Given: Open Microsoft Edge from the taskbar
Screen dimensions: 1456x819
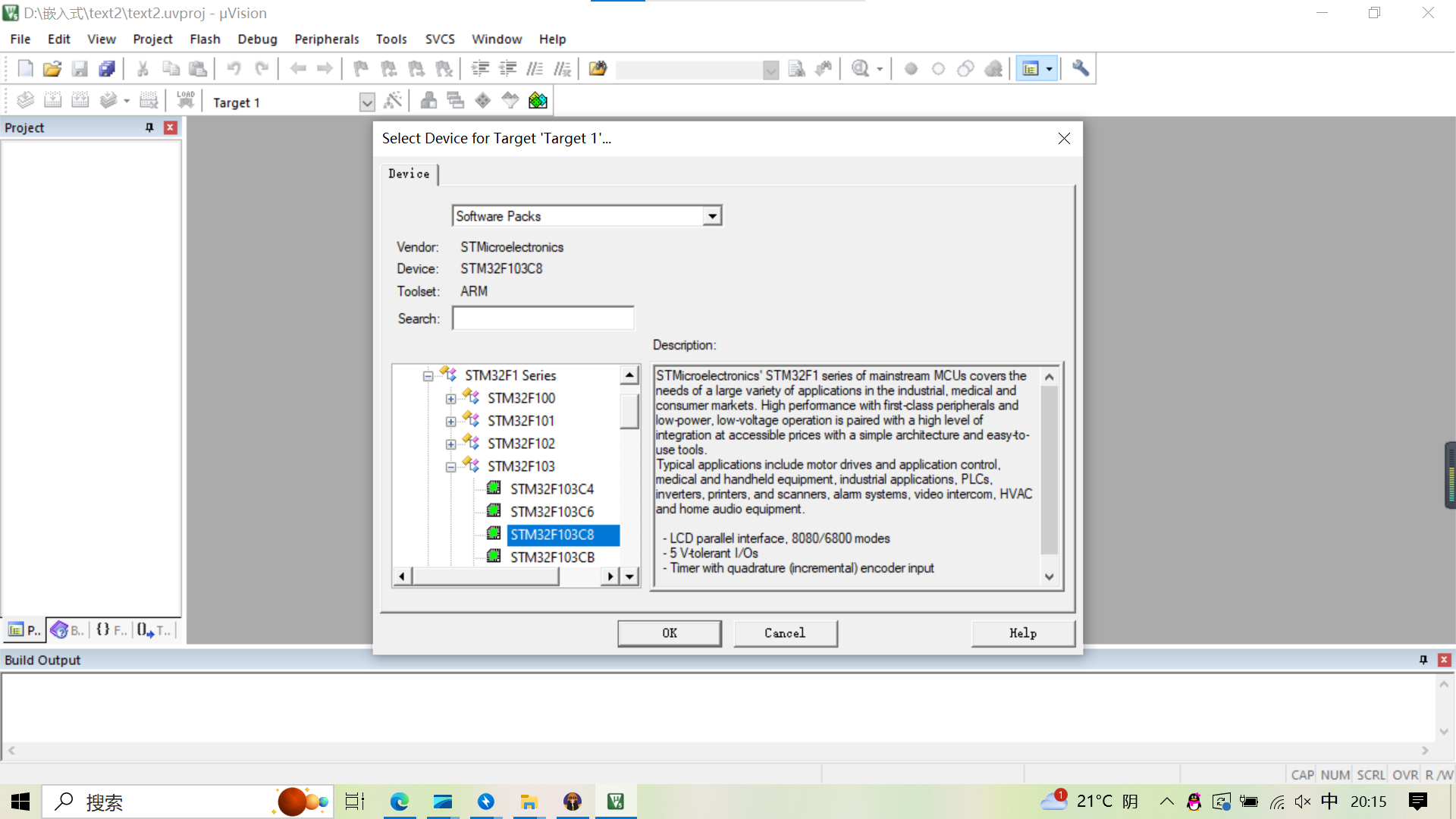Looking at the screenshot, I should pyautogui.click(x=399, y=802).
